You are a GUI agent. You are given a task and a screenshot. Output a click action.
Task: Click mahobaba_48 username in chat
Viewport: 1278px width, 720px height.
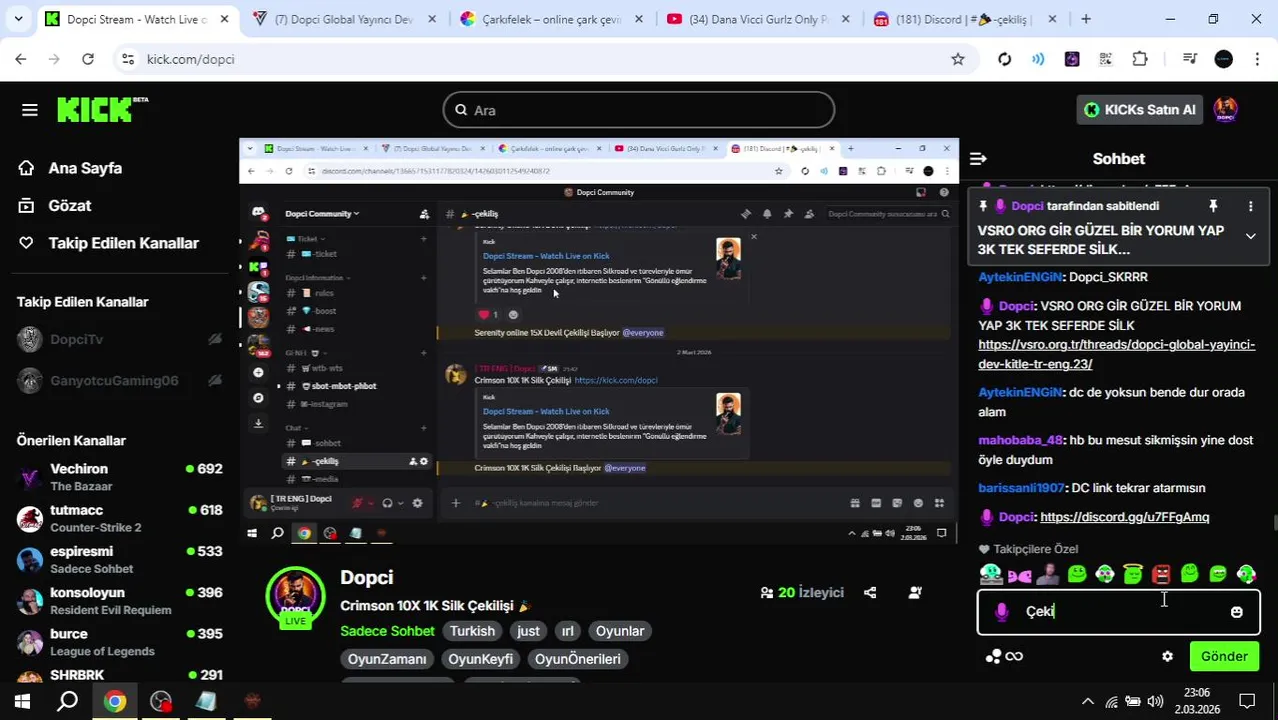1020,440
